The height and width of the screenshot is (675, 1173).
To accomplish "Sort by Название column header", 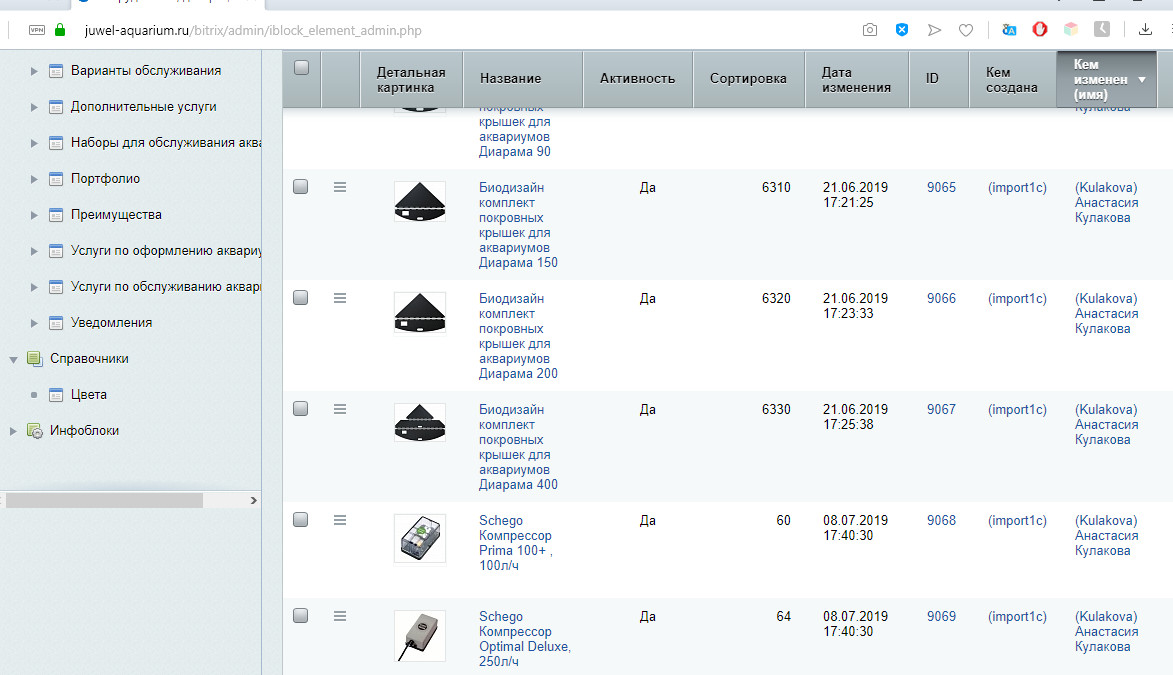I will [x=522, y=79].
